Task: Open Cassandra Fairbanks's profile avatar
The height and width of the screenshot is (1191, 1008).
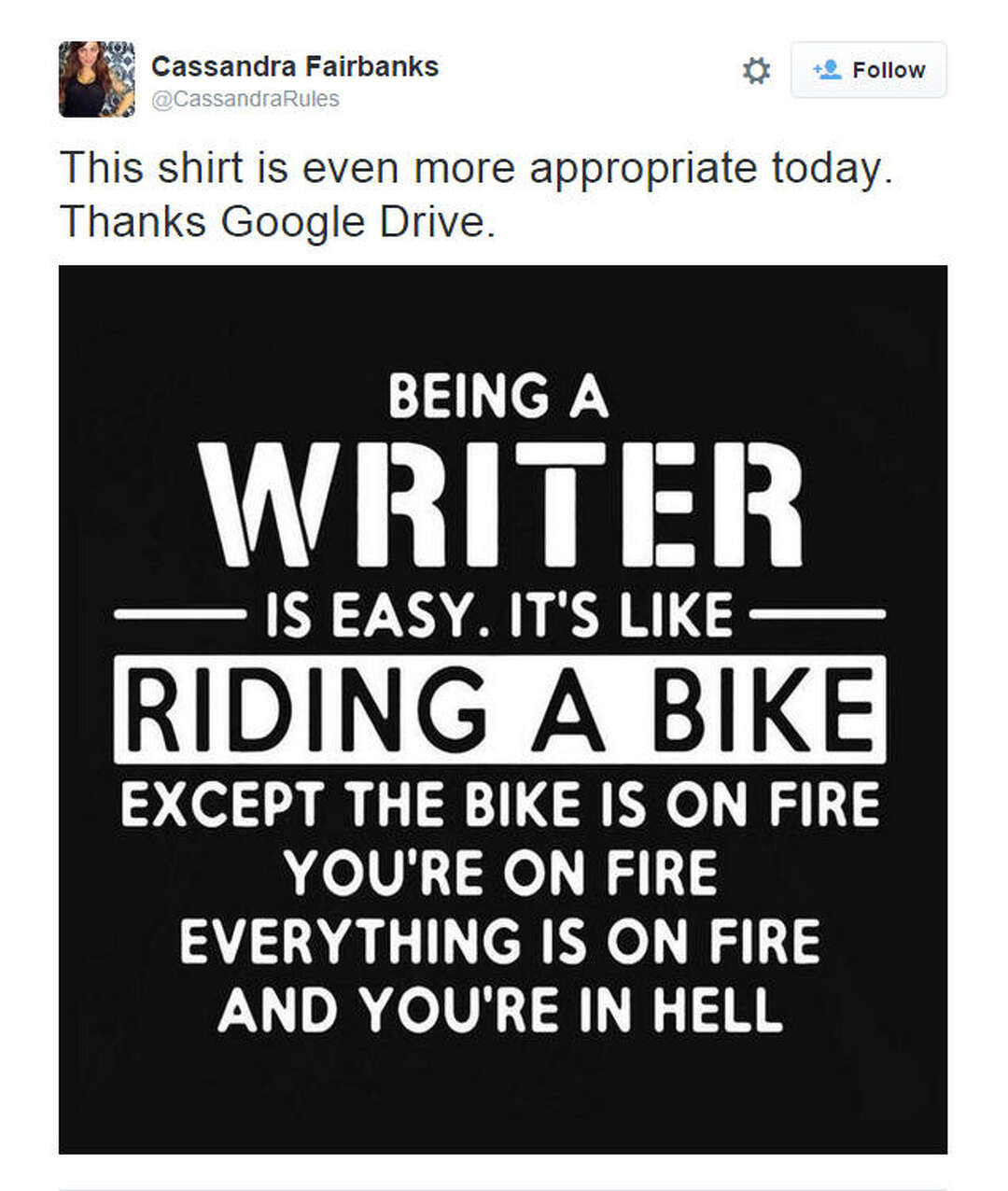Action: tap(96, 79)
